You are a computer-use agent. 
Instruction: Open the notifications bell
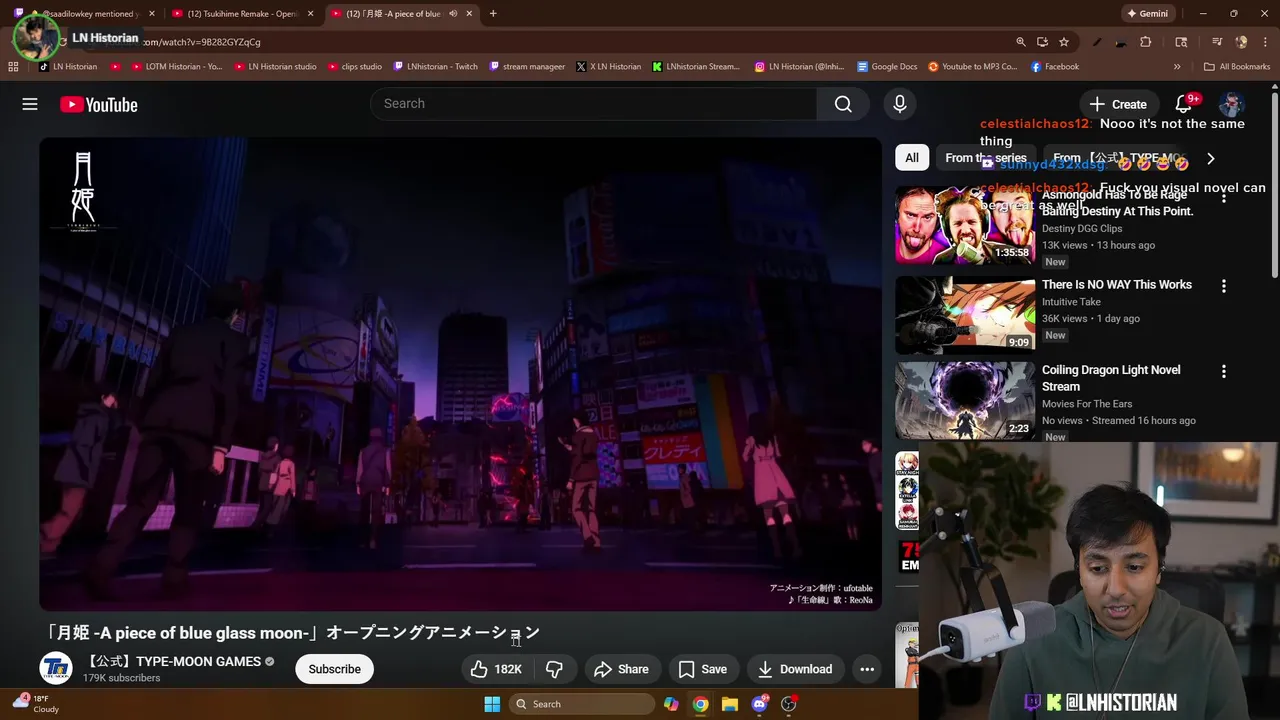[1185, 104]
